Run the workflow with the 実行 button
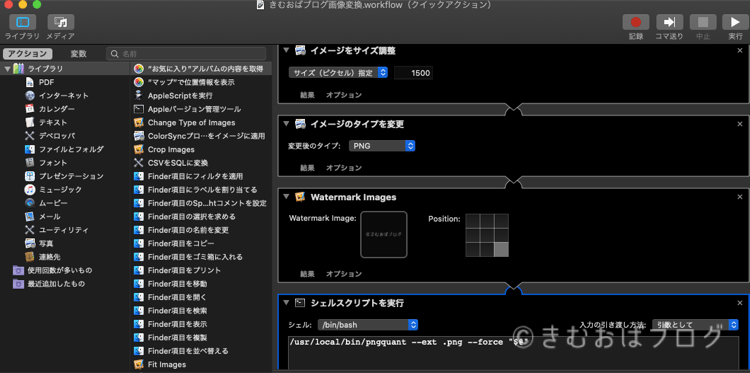This screenshot has width=750, height=373. (735, 22)
